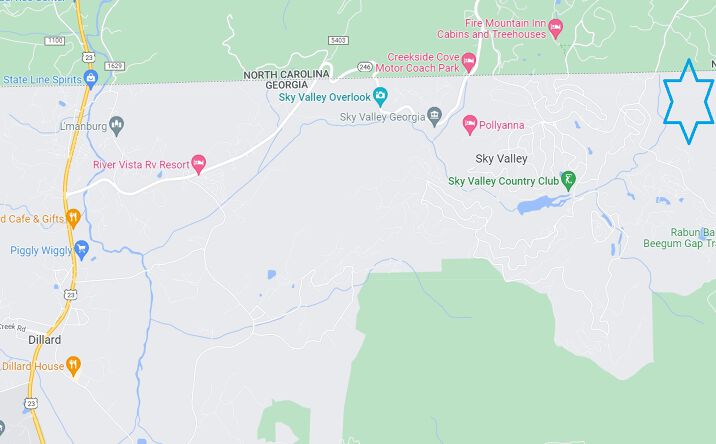
Task: Open the Pollyanna lodging pin
Action: tap(470, 125)
